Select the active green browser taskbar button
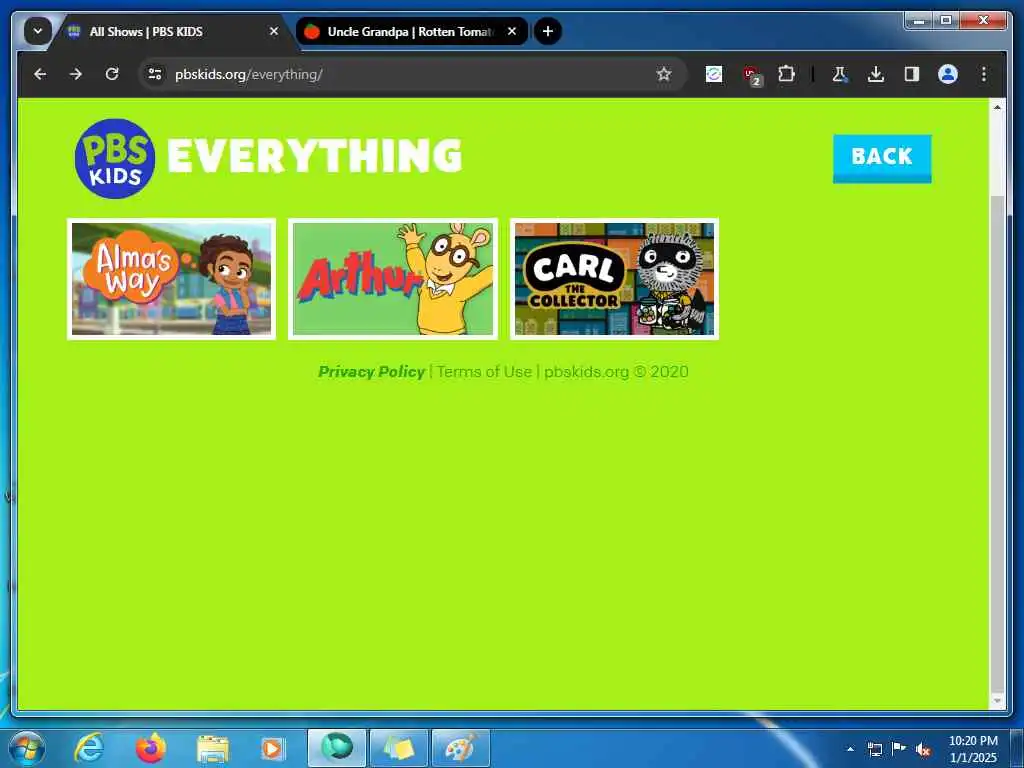Screen dimensions: 1024x768 coord(337,748)
